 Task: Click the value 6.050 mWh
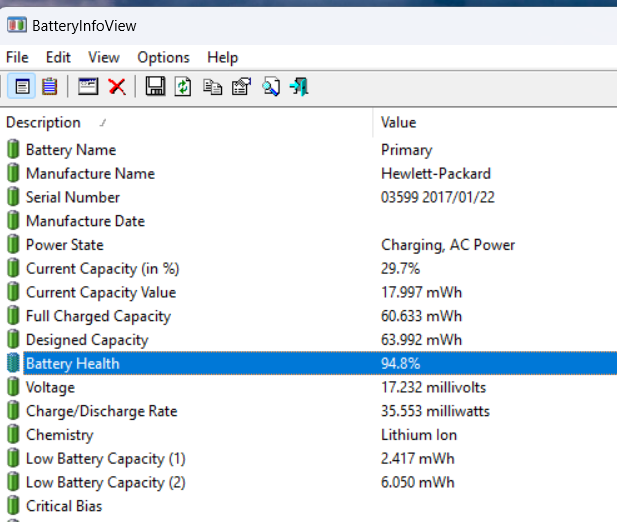coord(417,482)
